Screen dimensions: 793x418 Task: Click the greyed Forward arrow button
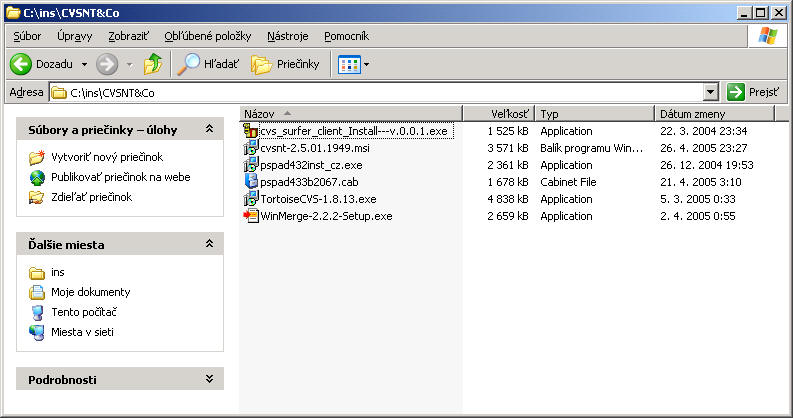tap(107, 64)
